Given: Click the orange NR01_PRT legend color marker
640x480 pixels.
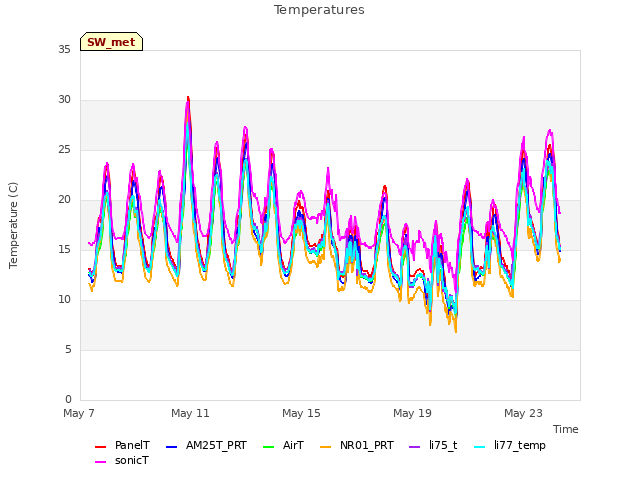Looking at the screenshot, I should pos(326,447).
